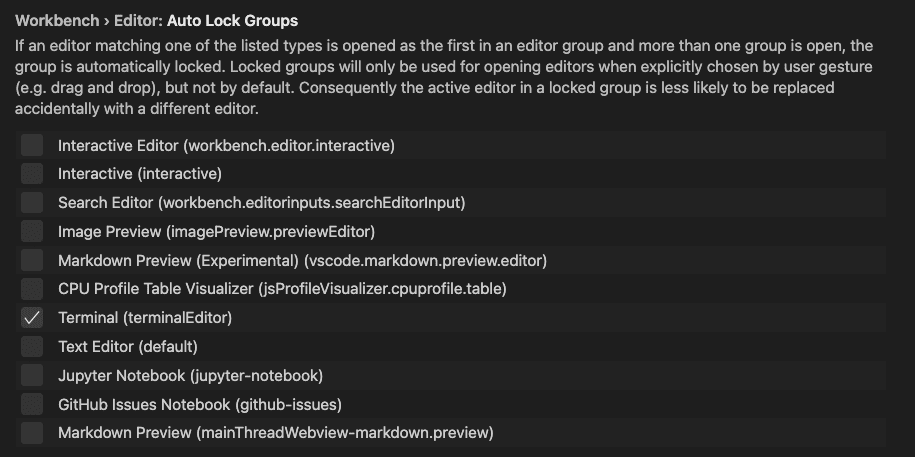Tick the Search Editor checkbox

(32, 203)
